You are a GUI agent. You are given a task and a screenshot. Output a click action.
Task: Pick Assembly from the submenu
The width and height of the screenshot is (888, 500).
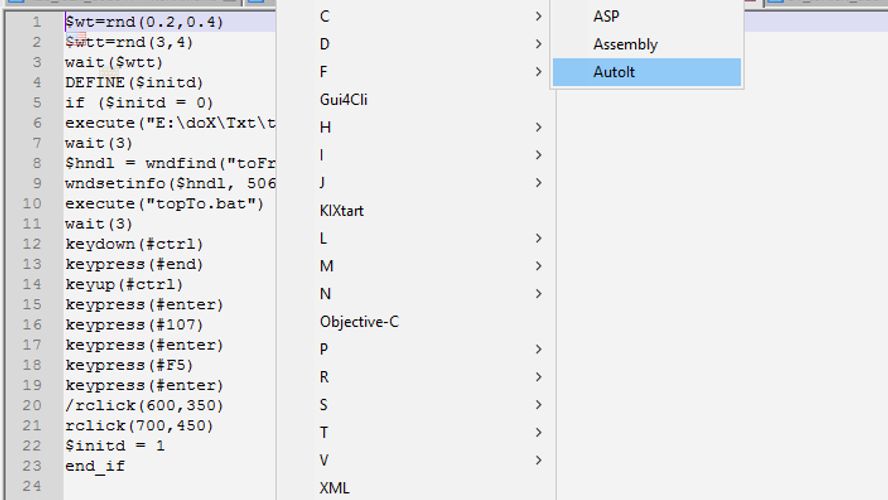(x=625, y=44)
